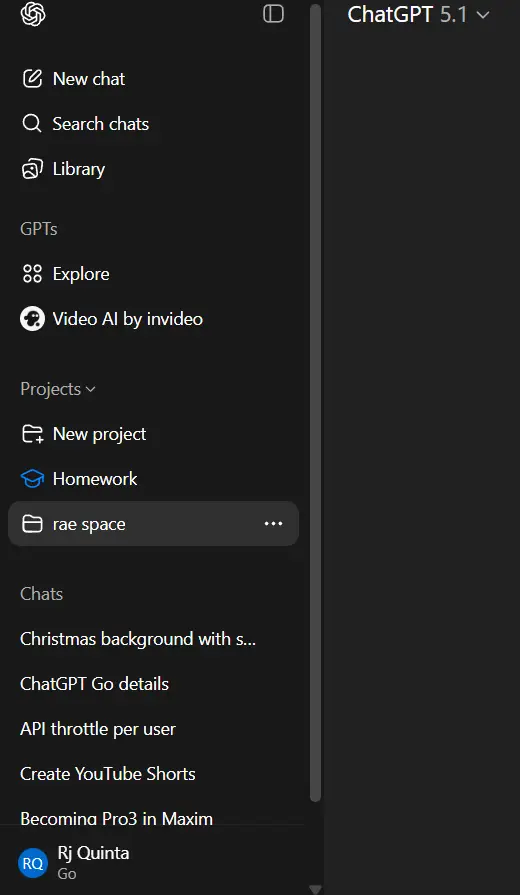The image size is (520, 895).
Task: Open Rj Quinta account menu
Action: pos(153,862)
